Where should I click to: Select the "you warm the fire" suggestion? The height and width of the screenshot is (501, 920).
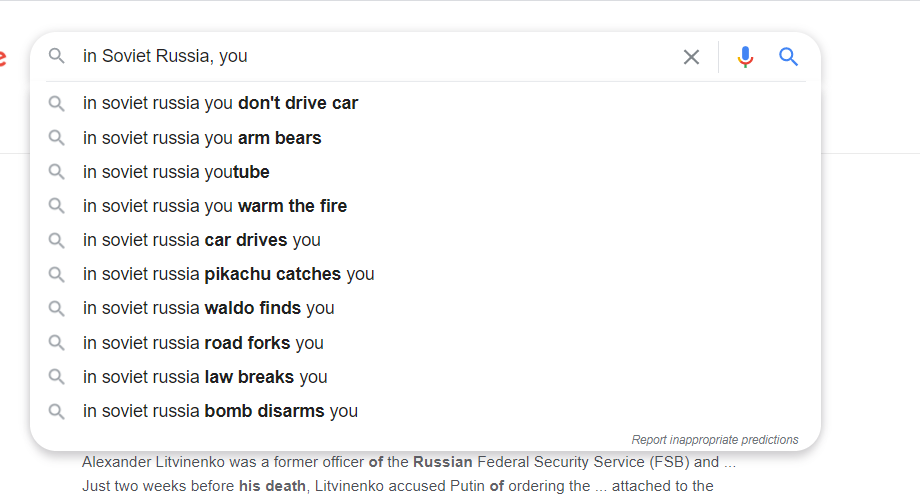(215, 206)
